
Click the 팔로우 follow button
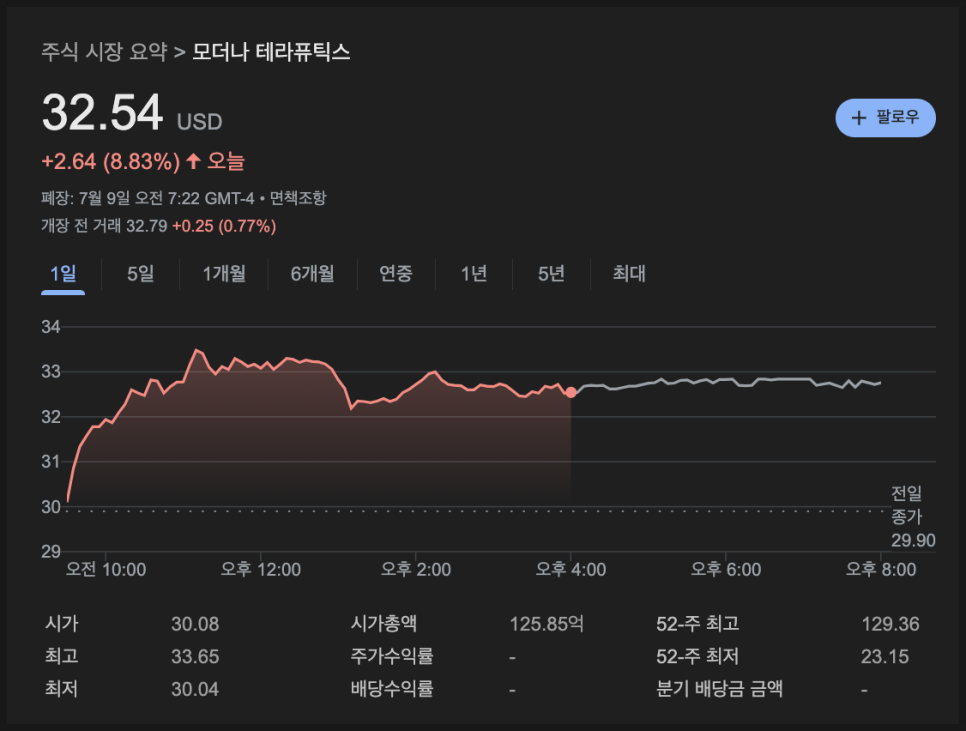click(885, 118)
